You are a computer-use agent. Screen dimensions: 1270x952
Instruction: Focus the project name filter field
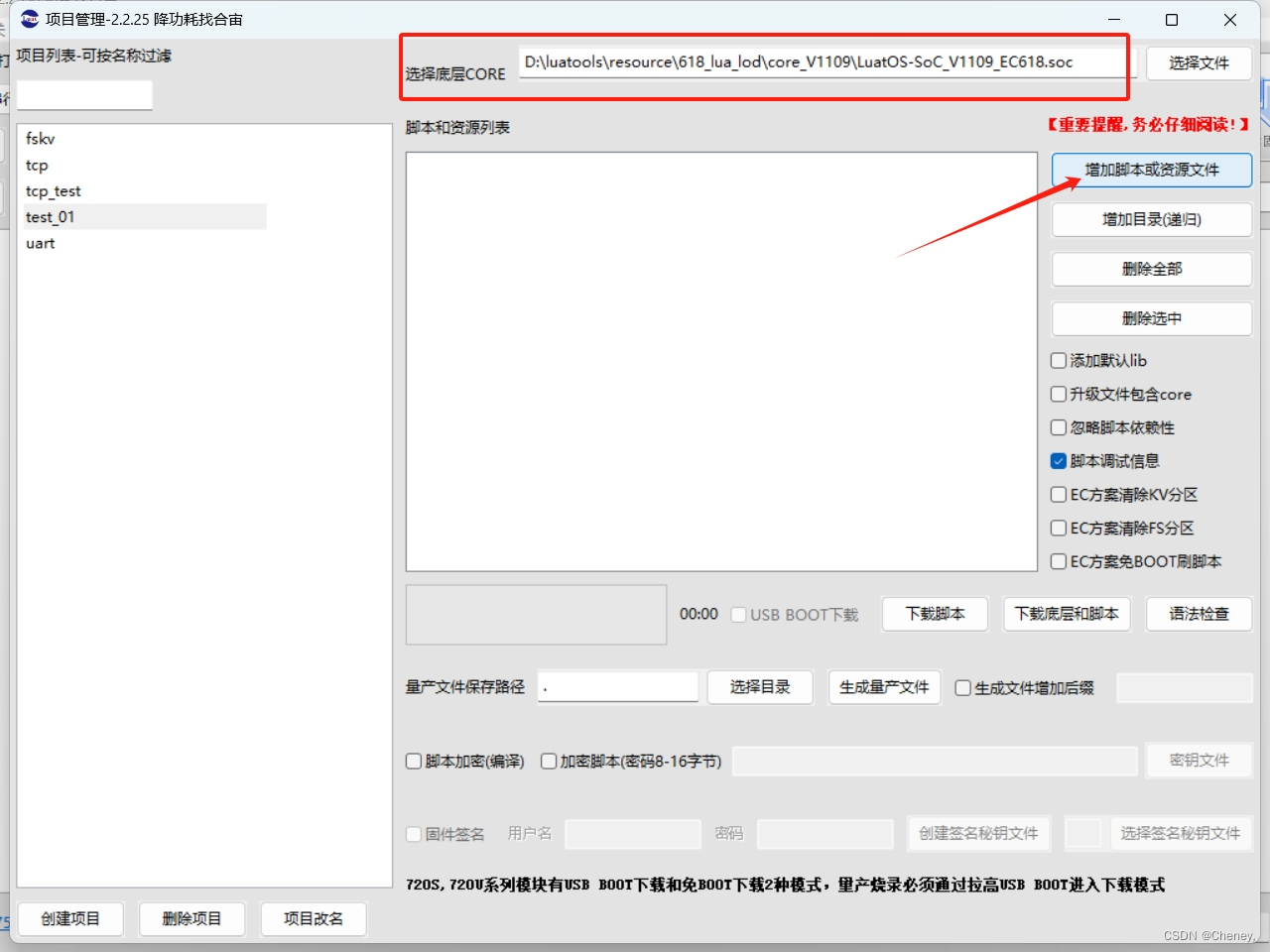85,95
